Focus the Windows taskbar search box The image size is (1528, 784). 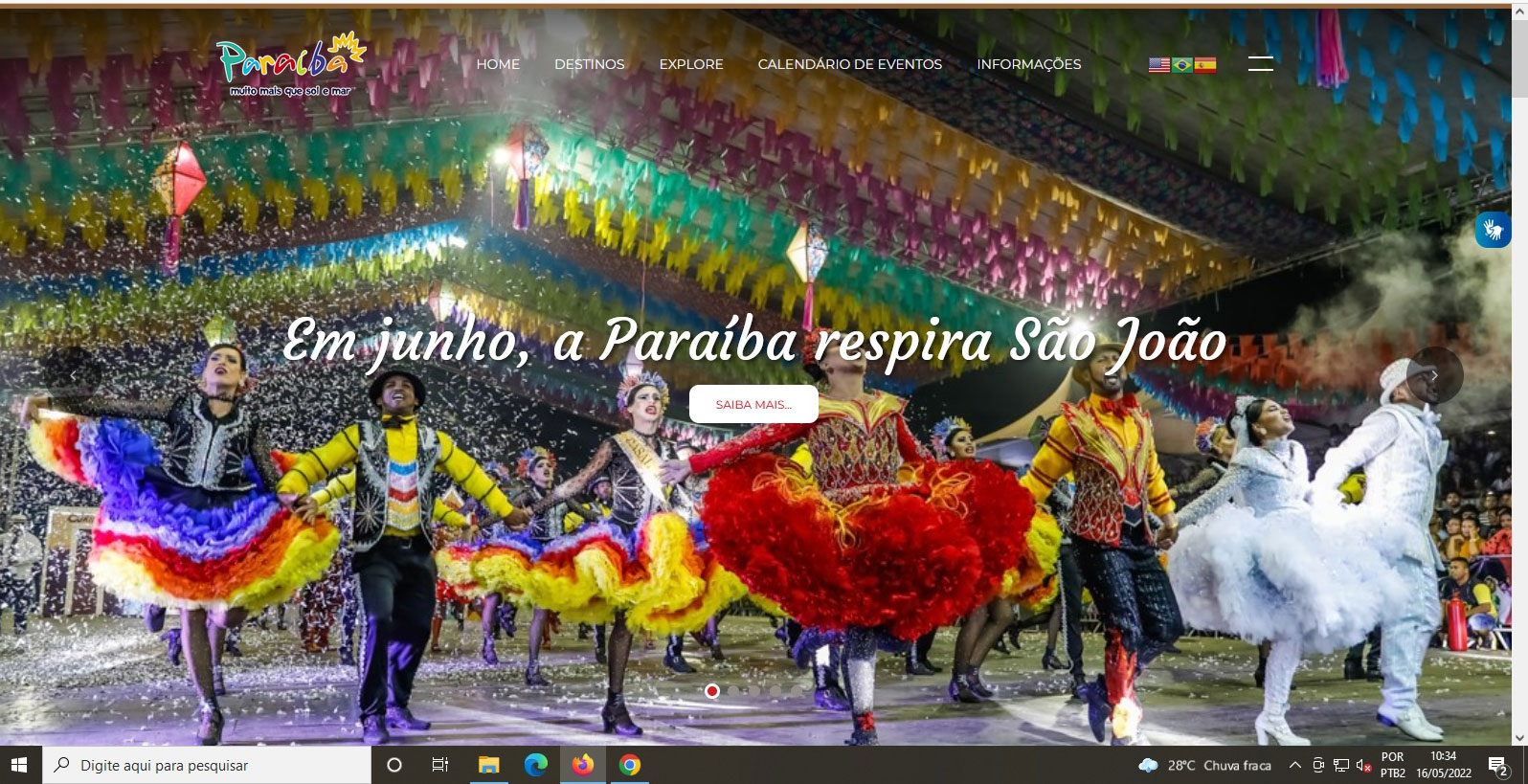(206, 765)
